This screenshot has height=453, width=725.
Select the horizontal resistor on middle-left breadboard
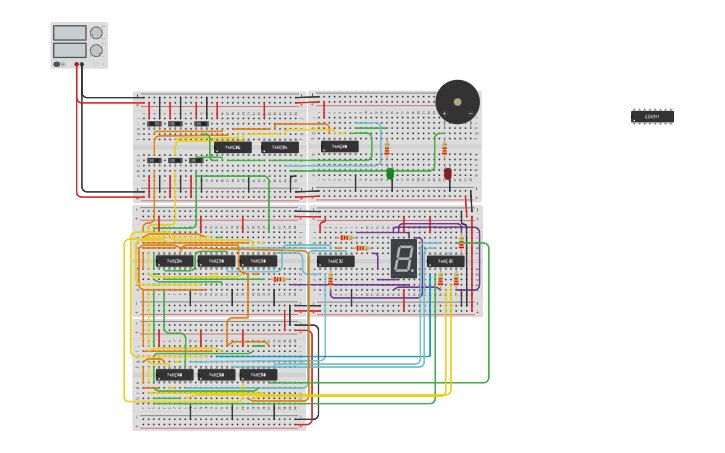pos(279,279)
